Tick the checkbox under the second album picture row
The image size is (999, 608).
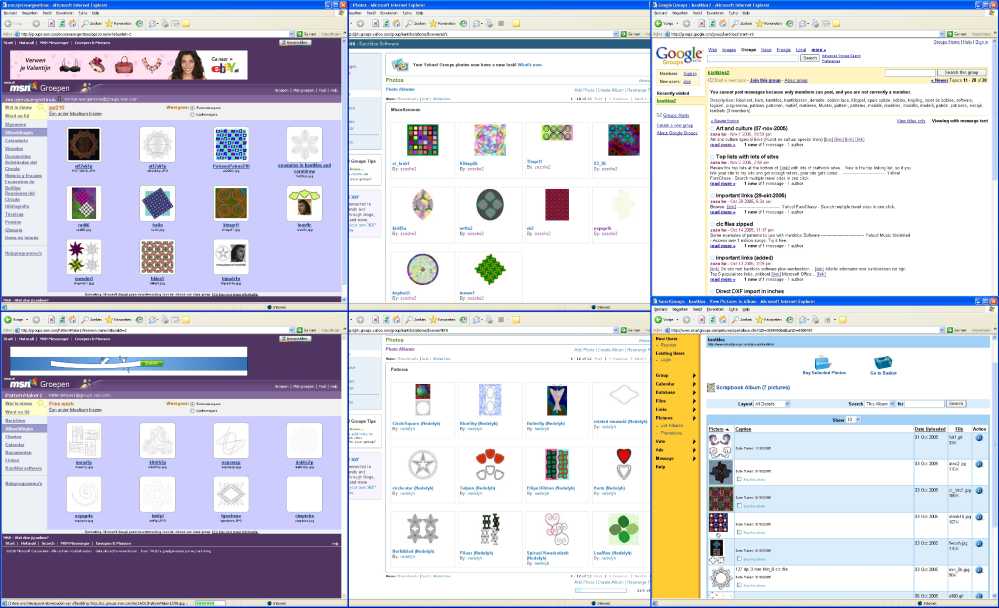coord(738,481)
